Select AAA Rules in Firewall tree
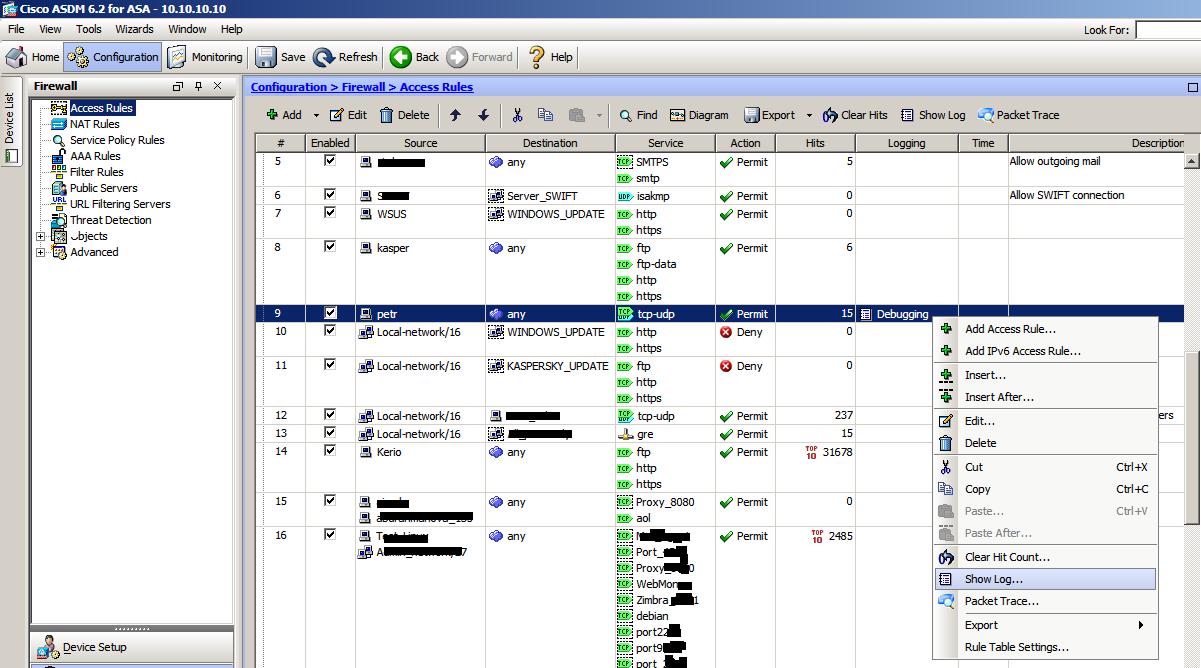 (95, 156)
